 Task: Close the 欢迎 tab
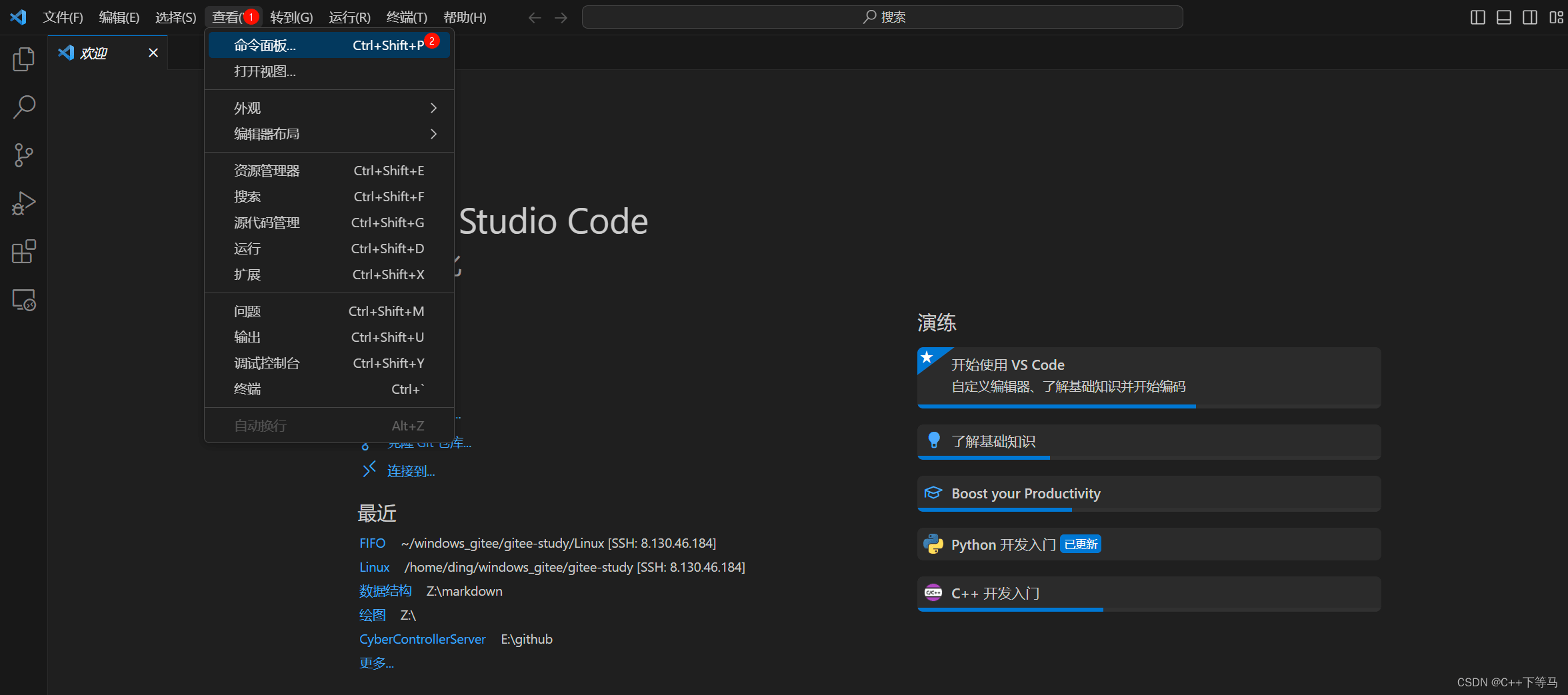point(153,53)
